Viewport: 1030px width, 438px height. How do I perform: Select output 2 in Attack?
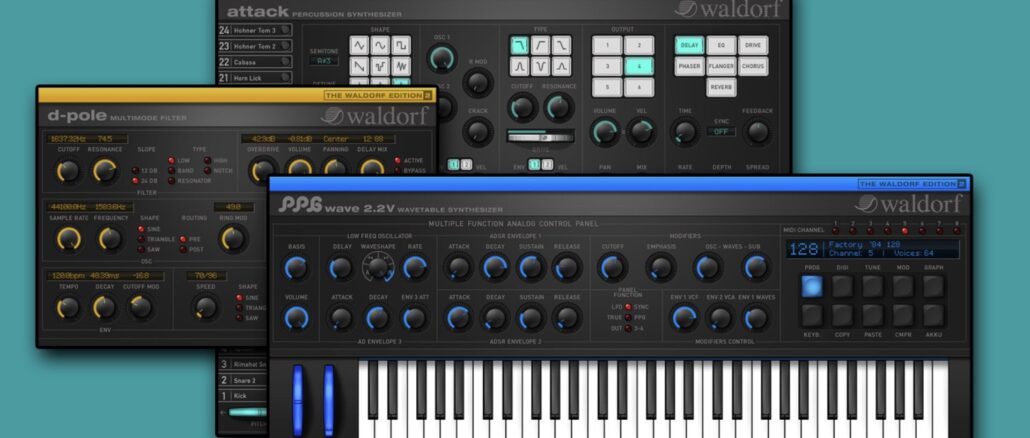click(639, 45)
